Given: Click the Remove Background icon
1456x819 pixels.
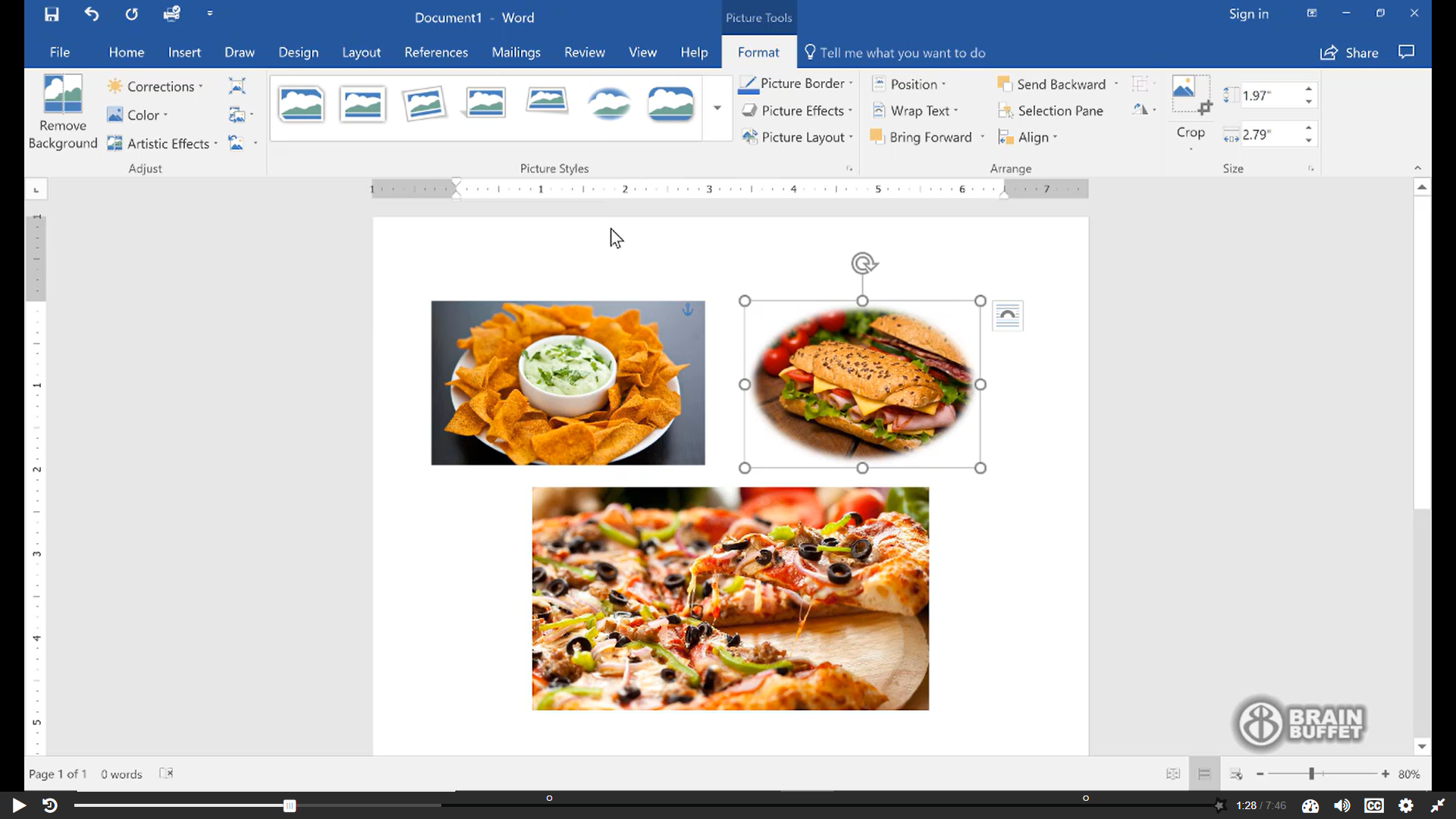Looking at the screenshot, I should (x=63, y=94).
